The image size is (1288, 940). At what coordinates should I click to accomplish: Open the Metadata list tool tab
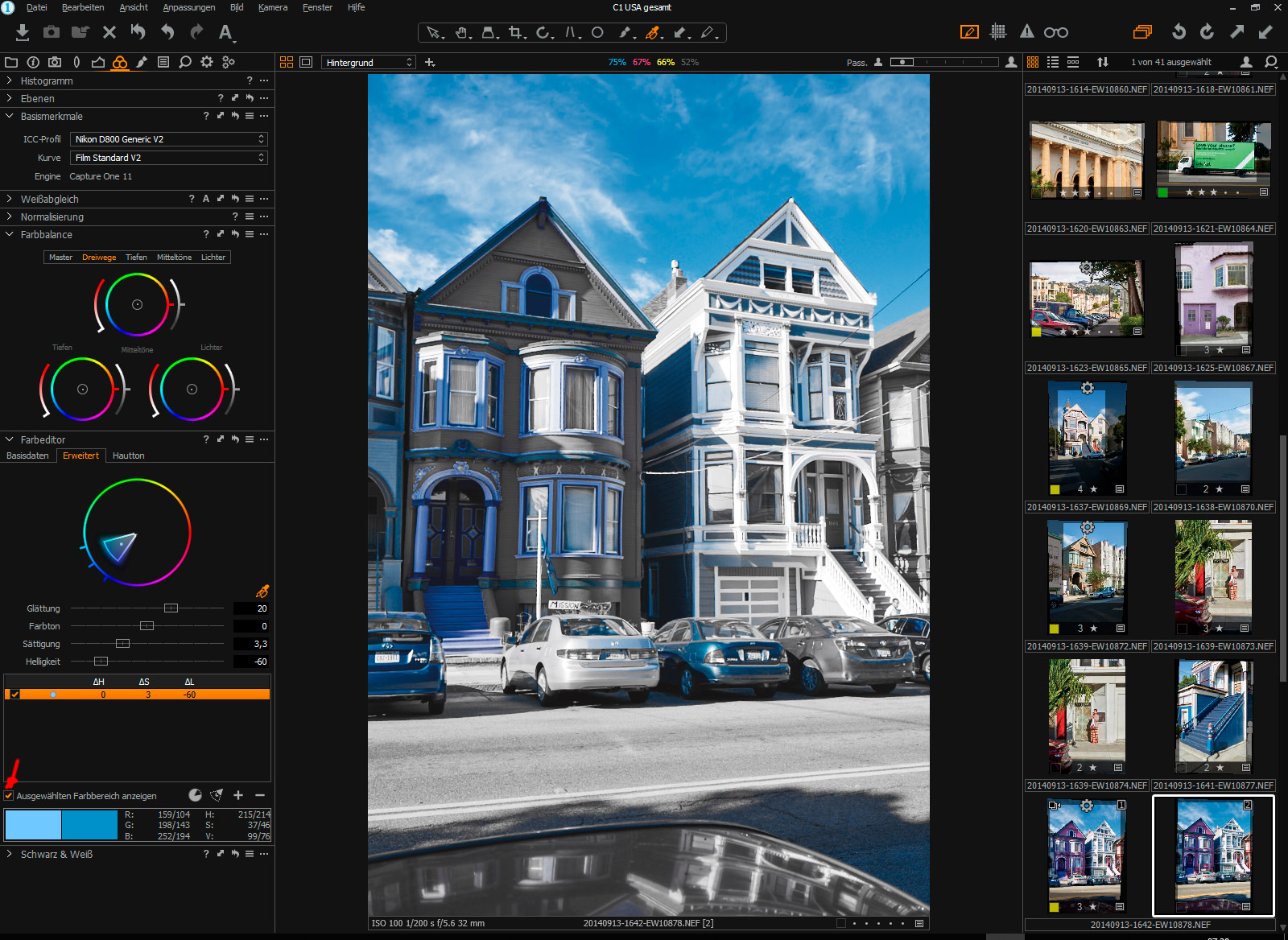[163, 62]
